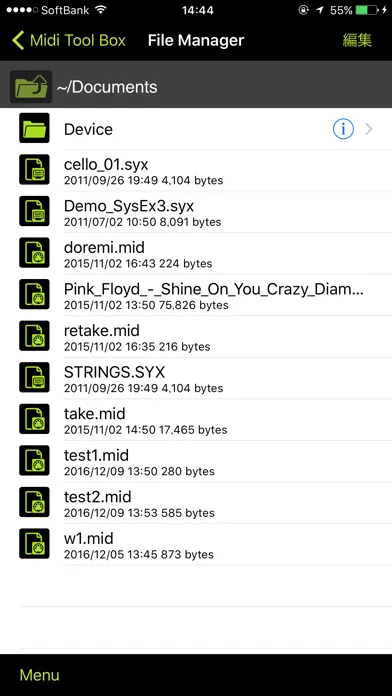Tap the Demo_SysEx3.syx file icon

34,211
